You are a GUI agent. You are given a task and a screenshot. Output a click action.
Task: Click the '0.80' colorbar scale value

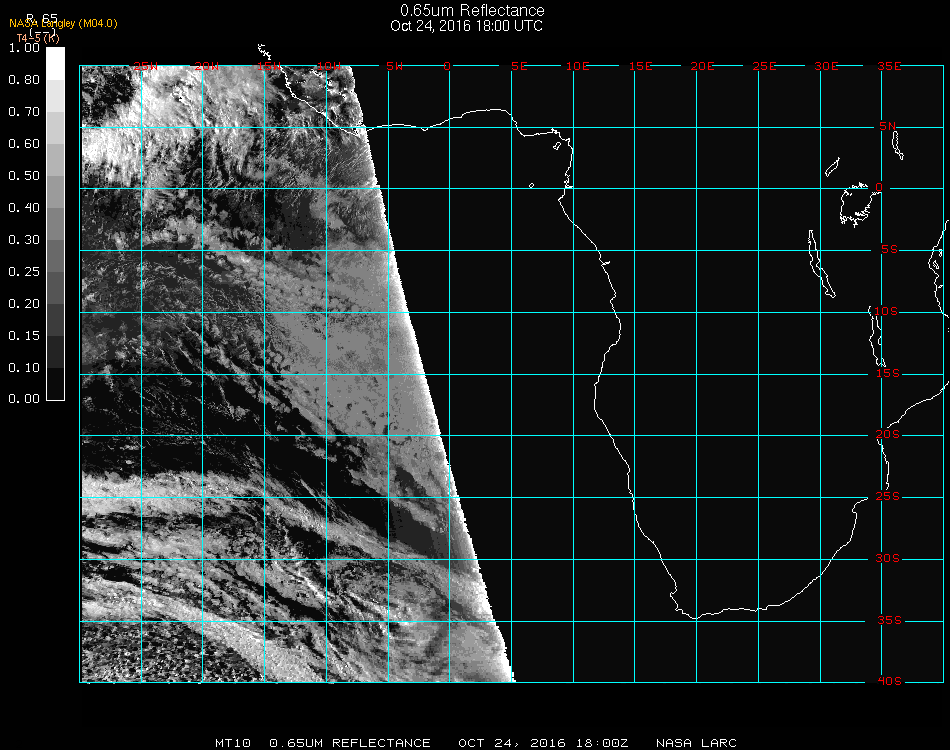pos(24,80)
